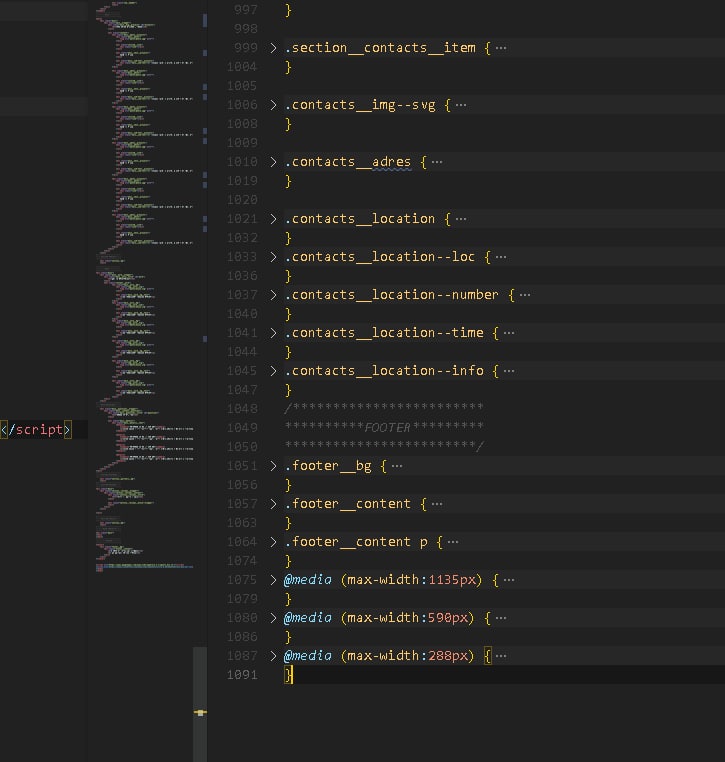Unfold the .contacts__adres block chevron
725x762 pixels.
[273, 162]
